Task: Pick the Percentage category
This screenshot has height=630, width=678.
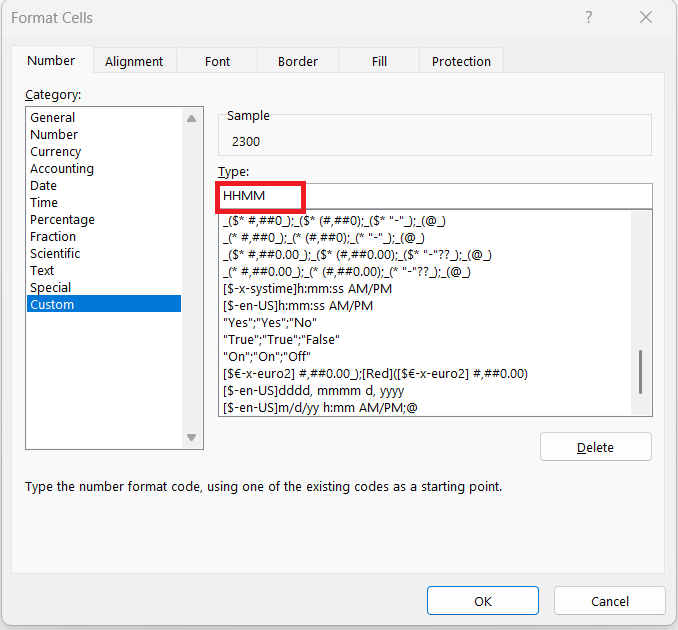Action: [x=104, y=219]
